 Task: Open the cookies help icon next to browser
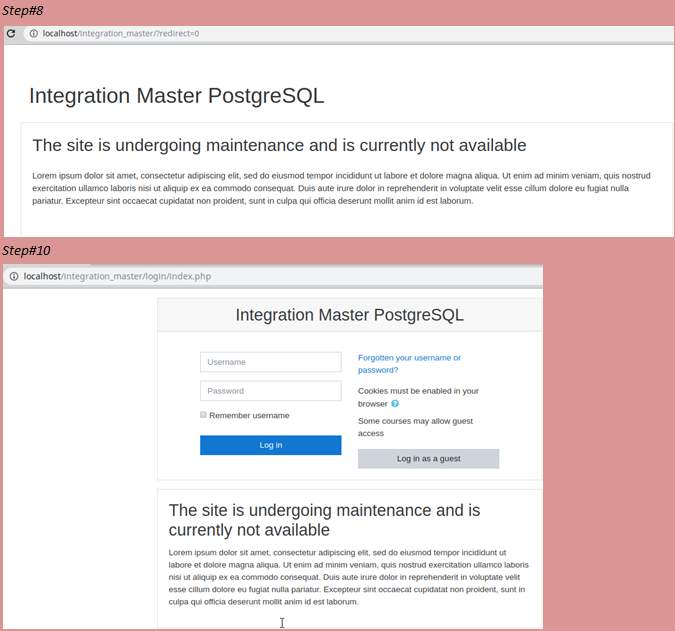(395, 404)
